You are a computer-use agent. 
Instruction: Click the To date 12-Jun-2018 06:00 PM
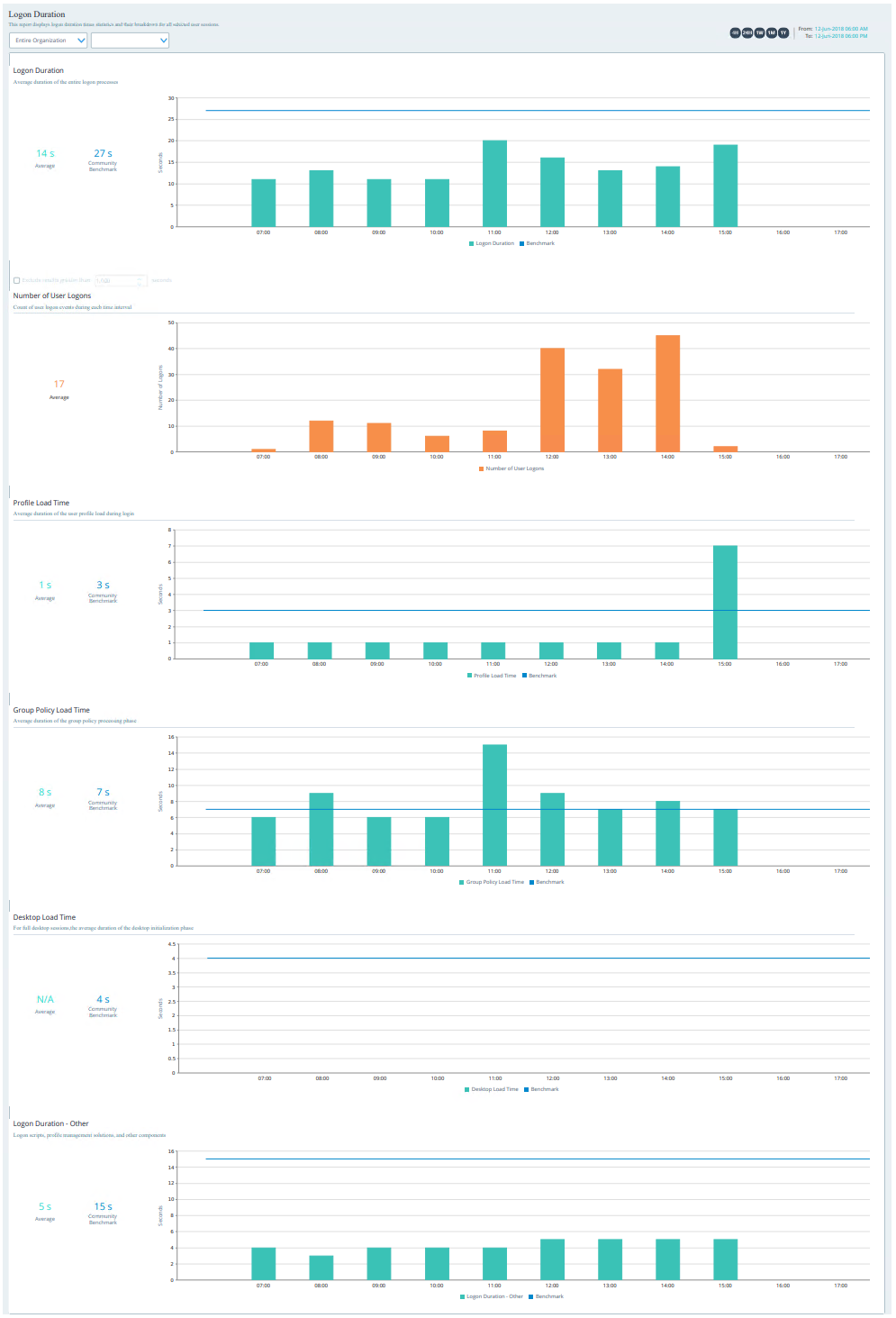pyautogui.click(x=841, y=36)
